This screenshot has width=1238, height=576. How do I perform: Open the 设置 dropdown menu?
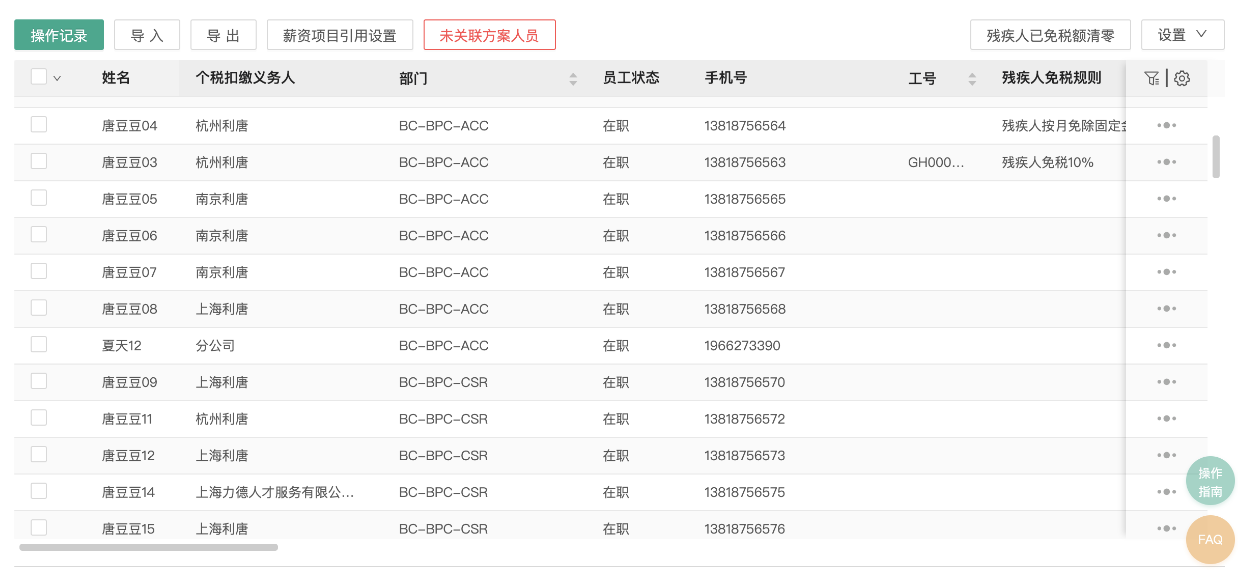click(1182, 34)
